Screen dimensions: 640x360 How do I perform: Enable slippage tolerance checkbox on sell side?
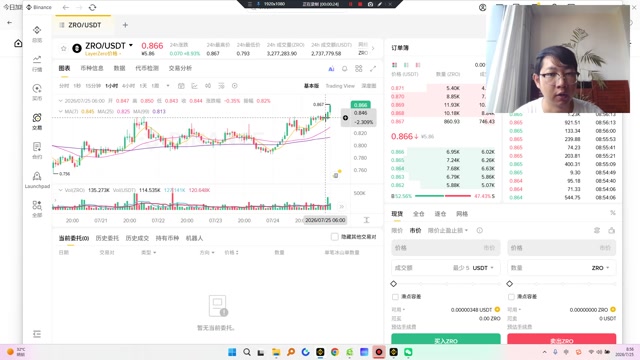tap(511, 296)
